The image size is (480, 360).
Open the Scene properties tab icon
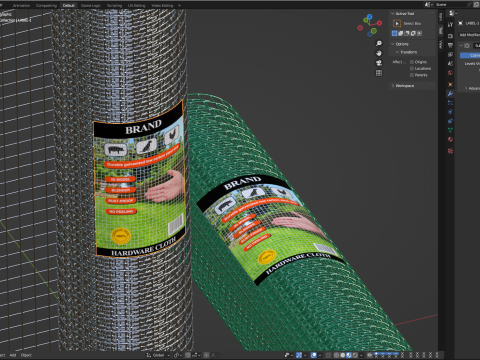[450, 63]
